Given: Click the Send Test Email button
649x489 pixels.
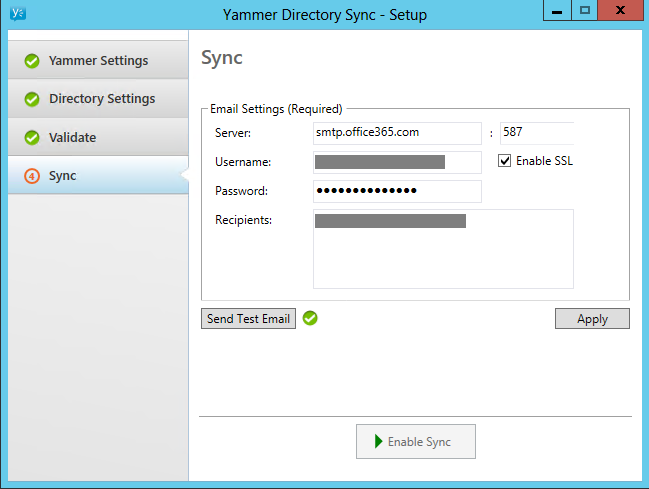Looking at the screenshot, I should point(248,318).
